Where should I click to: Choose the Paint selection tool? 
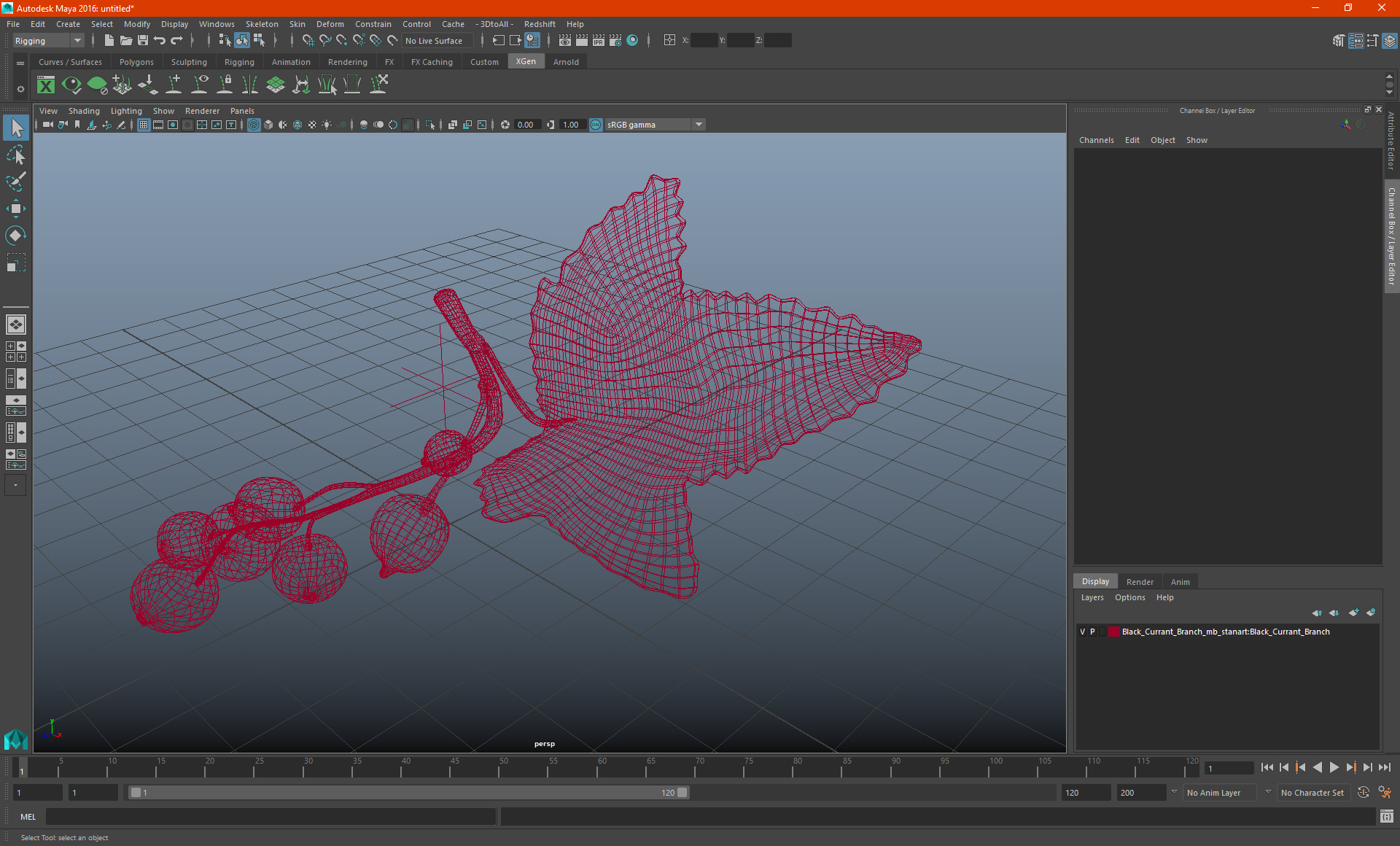[x=16, y=181]
